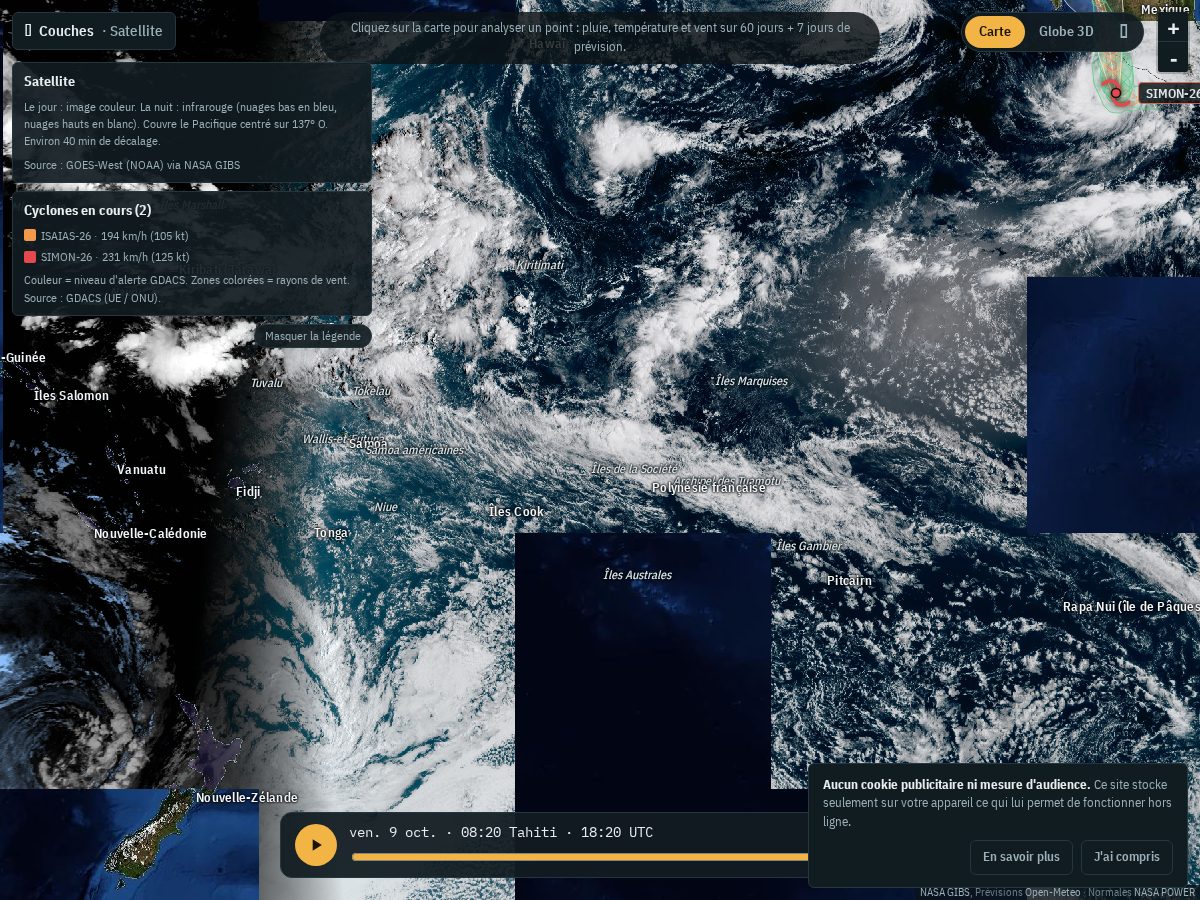This screenshot has height=900, width=1200.
Task: Select ISAIAS-26 cyclone in the legend
Action: coord(106,236)
